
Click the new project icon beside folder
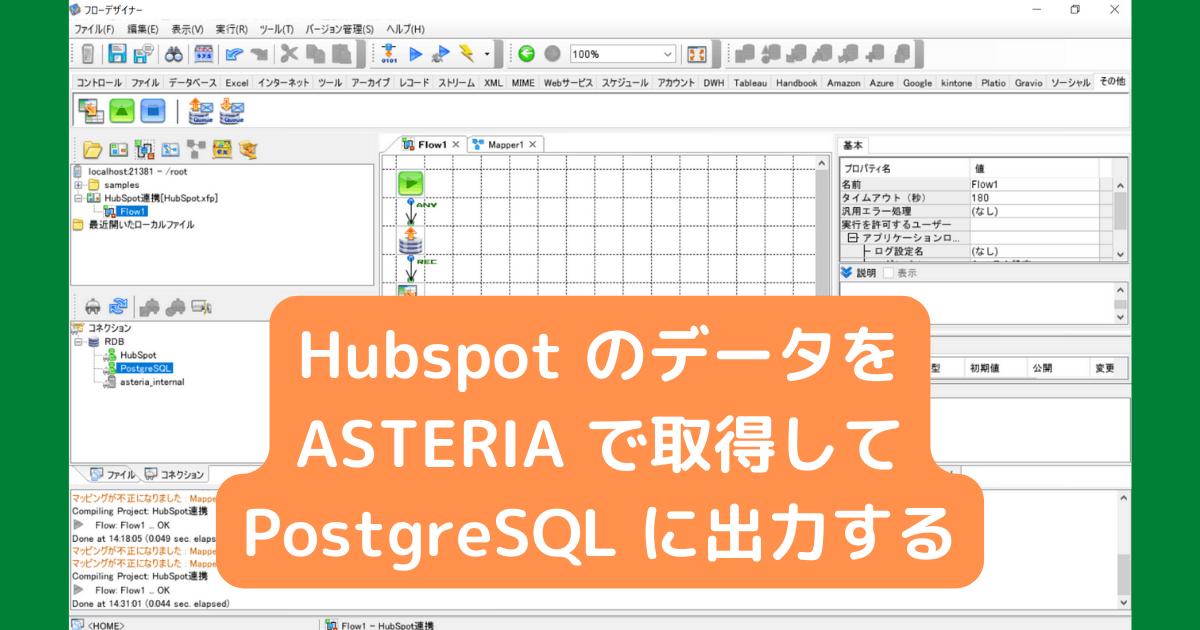pyautogui.click(x=118, y=150)
